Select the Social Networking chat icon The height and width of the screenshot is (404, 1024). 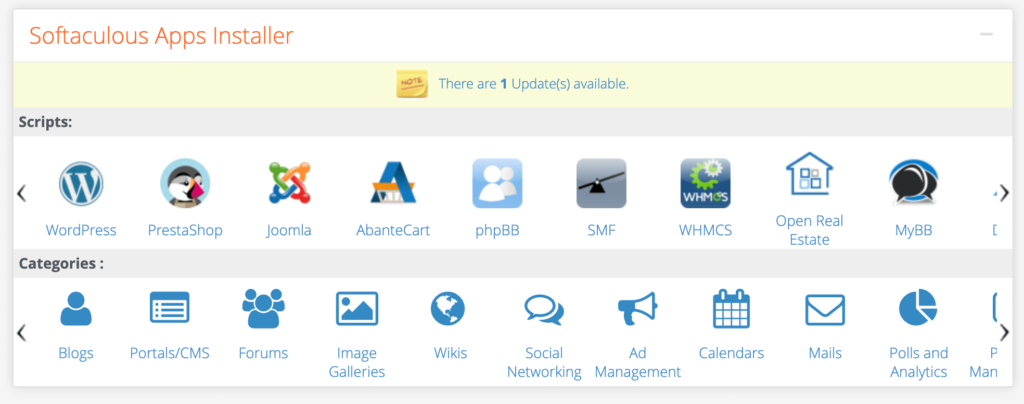(x=544, y=309)
